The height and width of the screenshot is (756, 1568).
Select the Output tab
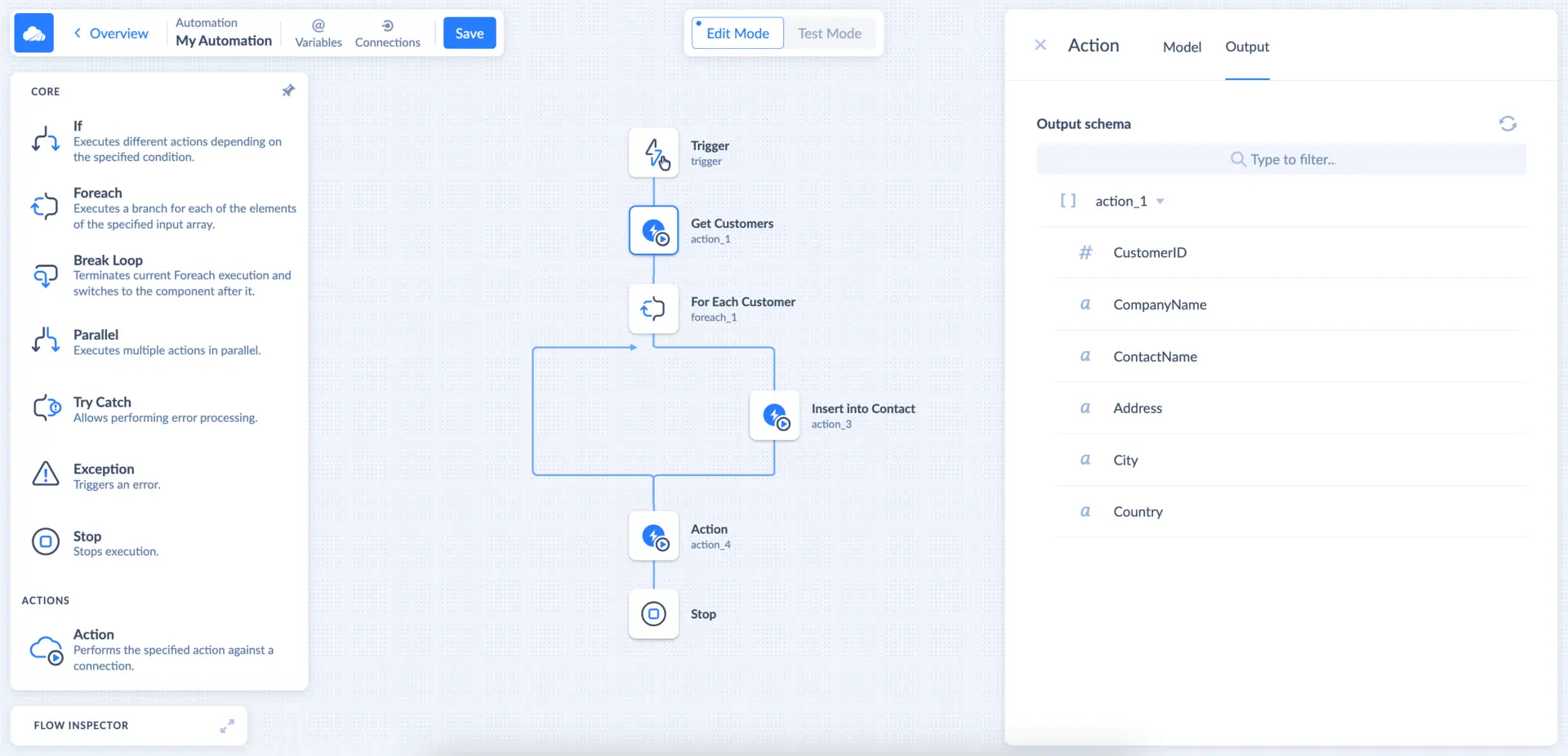(x=1247, y=47)
